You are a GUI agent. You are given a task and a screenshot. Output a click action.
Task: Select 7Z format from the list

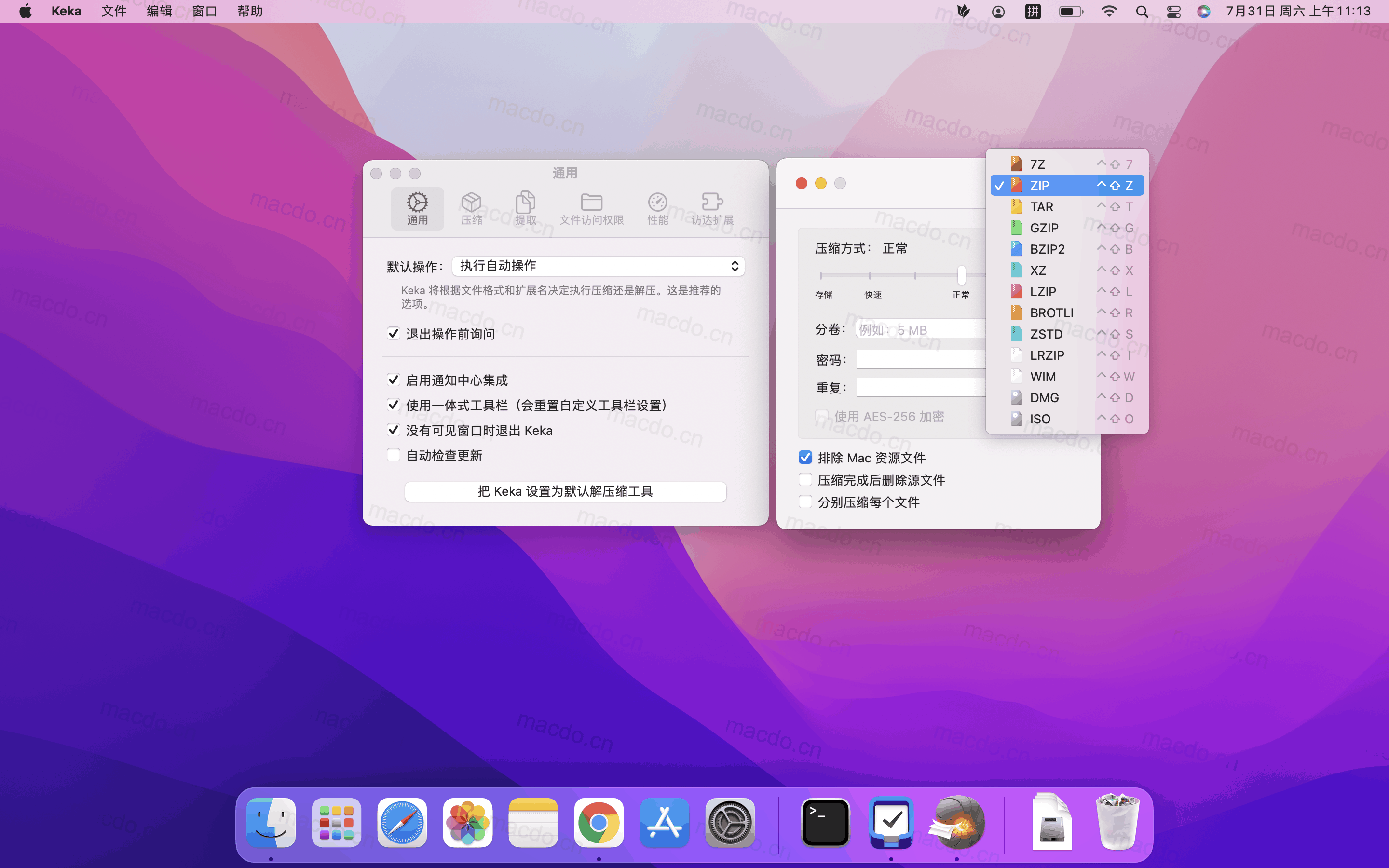tap(1067, 164)
